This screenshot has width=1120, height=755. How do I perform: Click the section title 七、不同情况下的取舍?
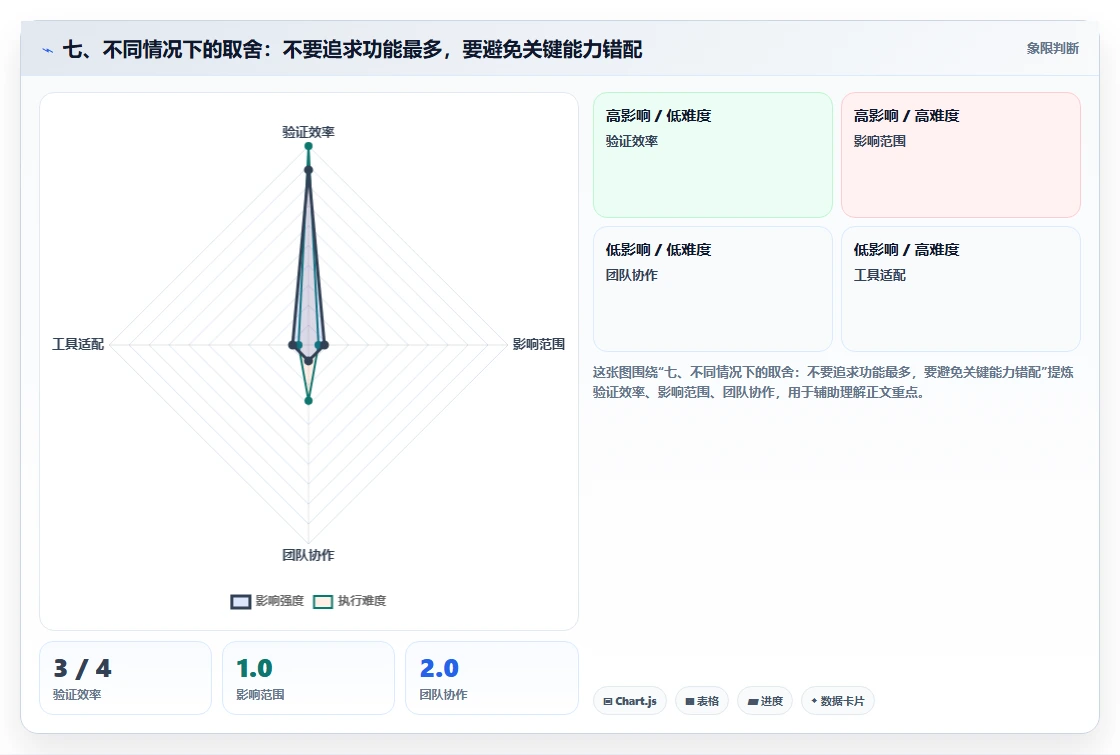tap(352, 49)
